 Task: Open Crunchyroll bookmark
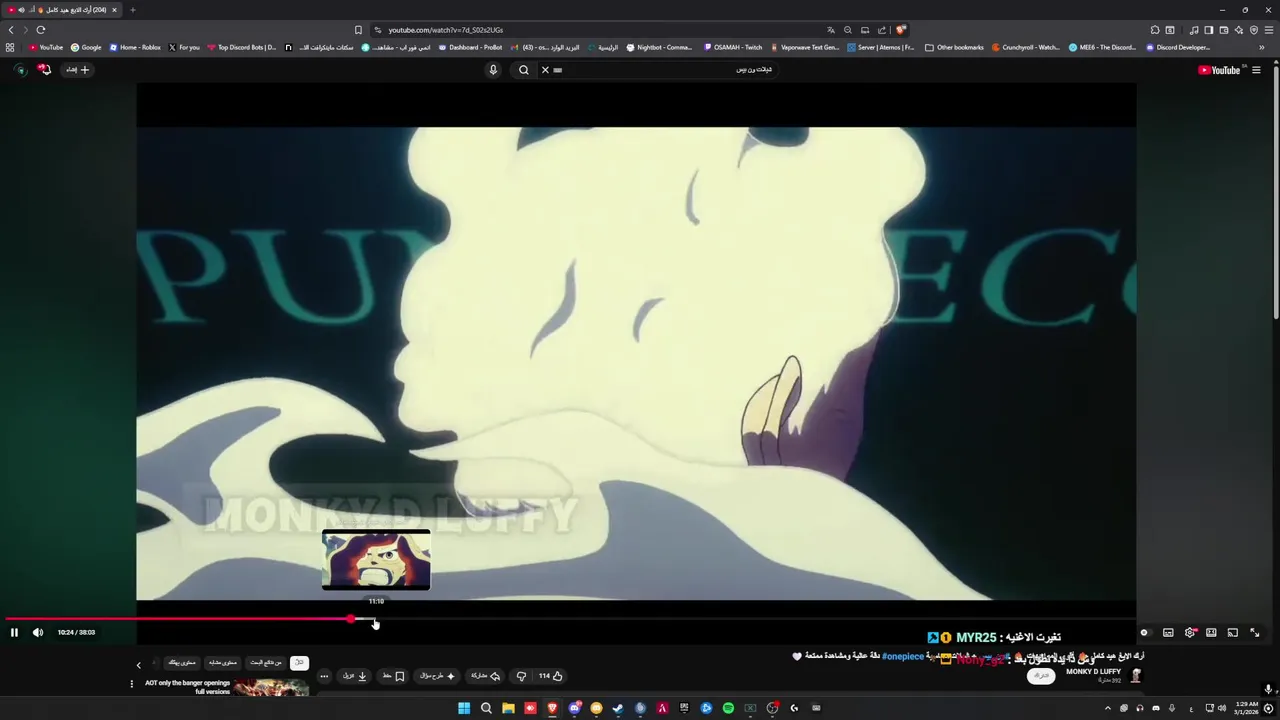click(x=1025, y=47)
